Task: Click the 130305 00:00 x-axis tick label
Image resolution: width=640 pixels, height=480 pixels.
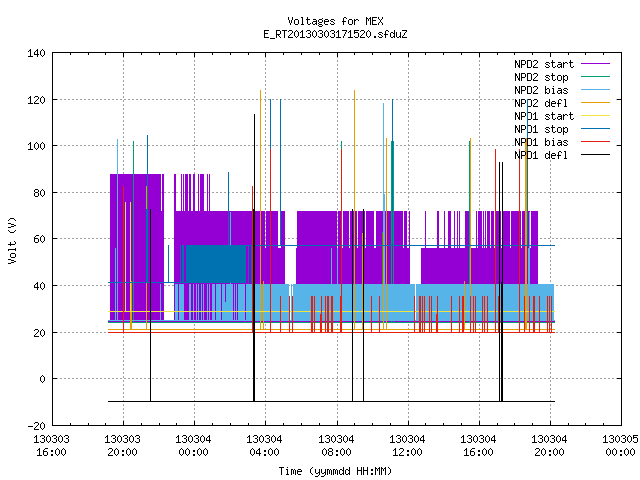Action: click(x=620, y=446)
